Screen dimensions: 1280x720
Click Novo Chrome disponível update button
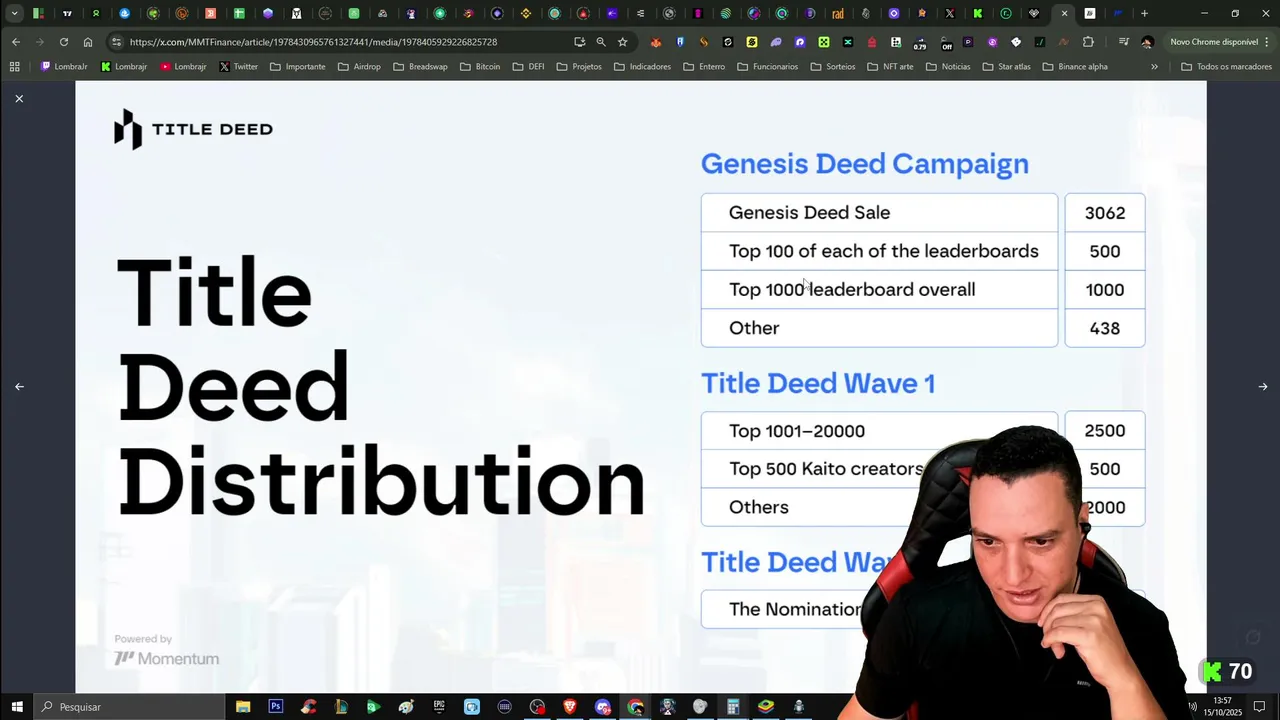[1219, 42]
